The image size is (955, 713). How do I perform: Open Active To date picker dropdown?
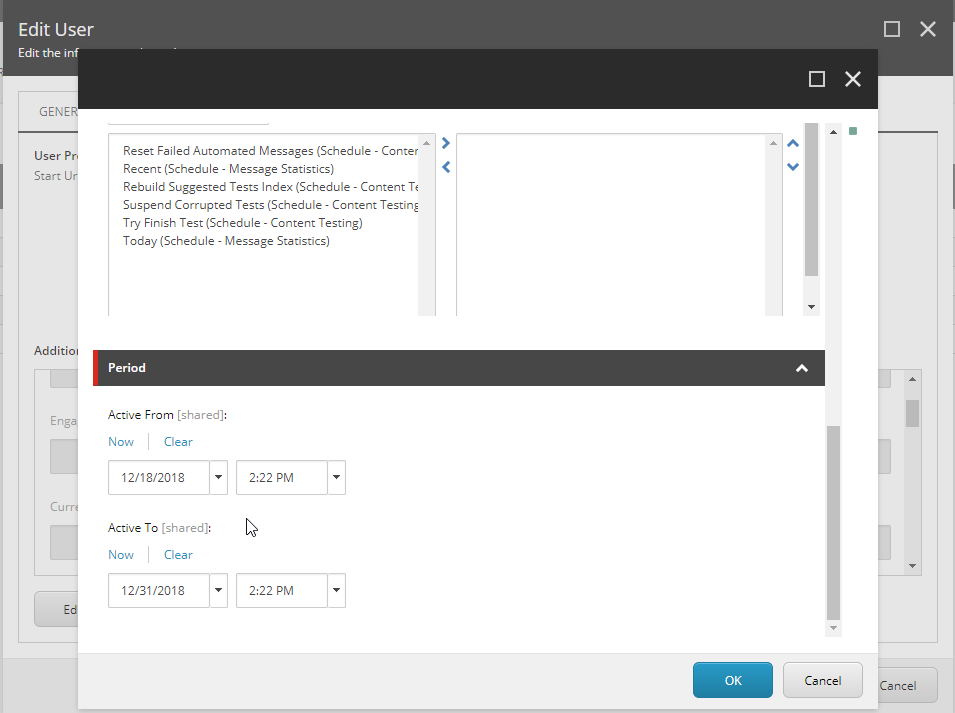[219, 591]
